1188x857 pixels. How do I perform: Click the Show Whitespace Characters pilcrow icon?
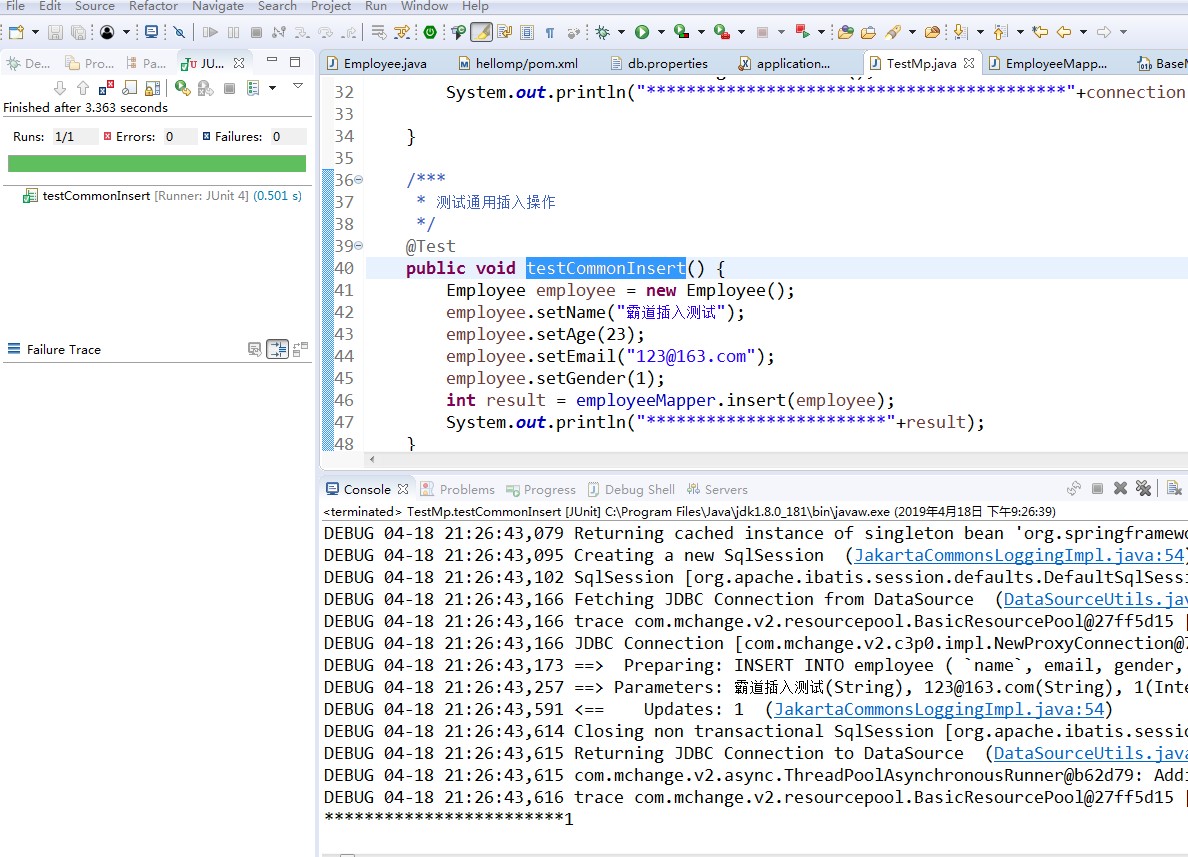pos(550,32)
